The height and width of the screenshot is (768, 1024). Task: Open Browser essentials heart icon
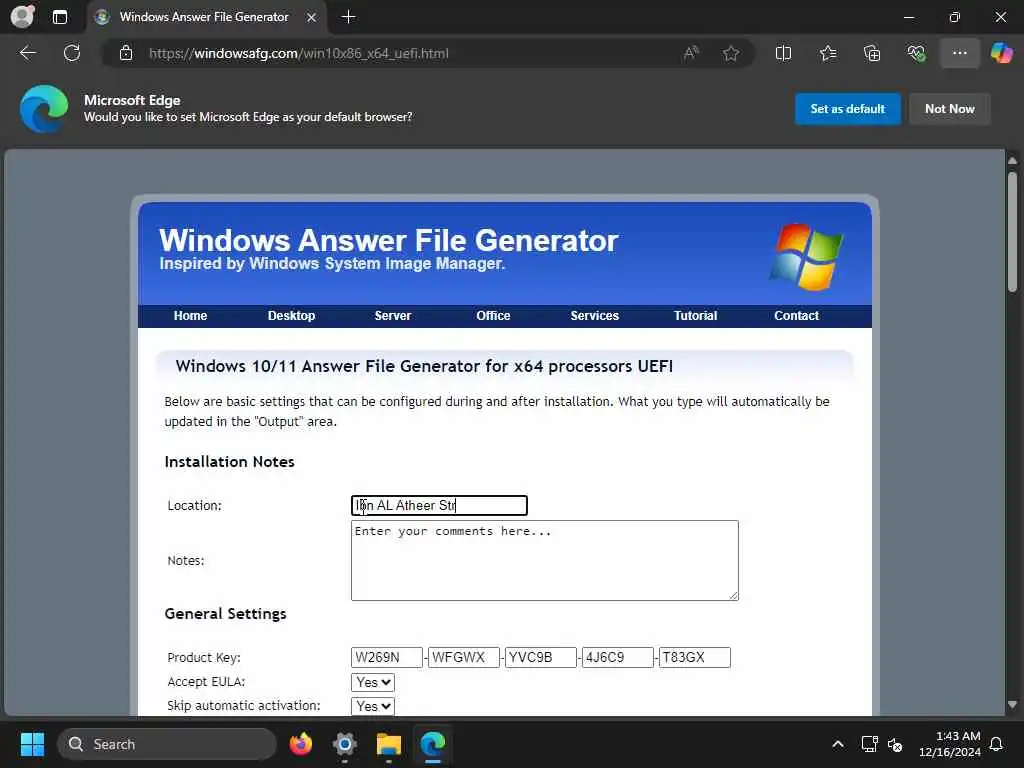(x=916, y=53)
